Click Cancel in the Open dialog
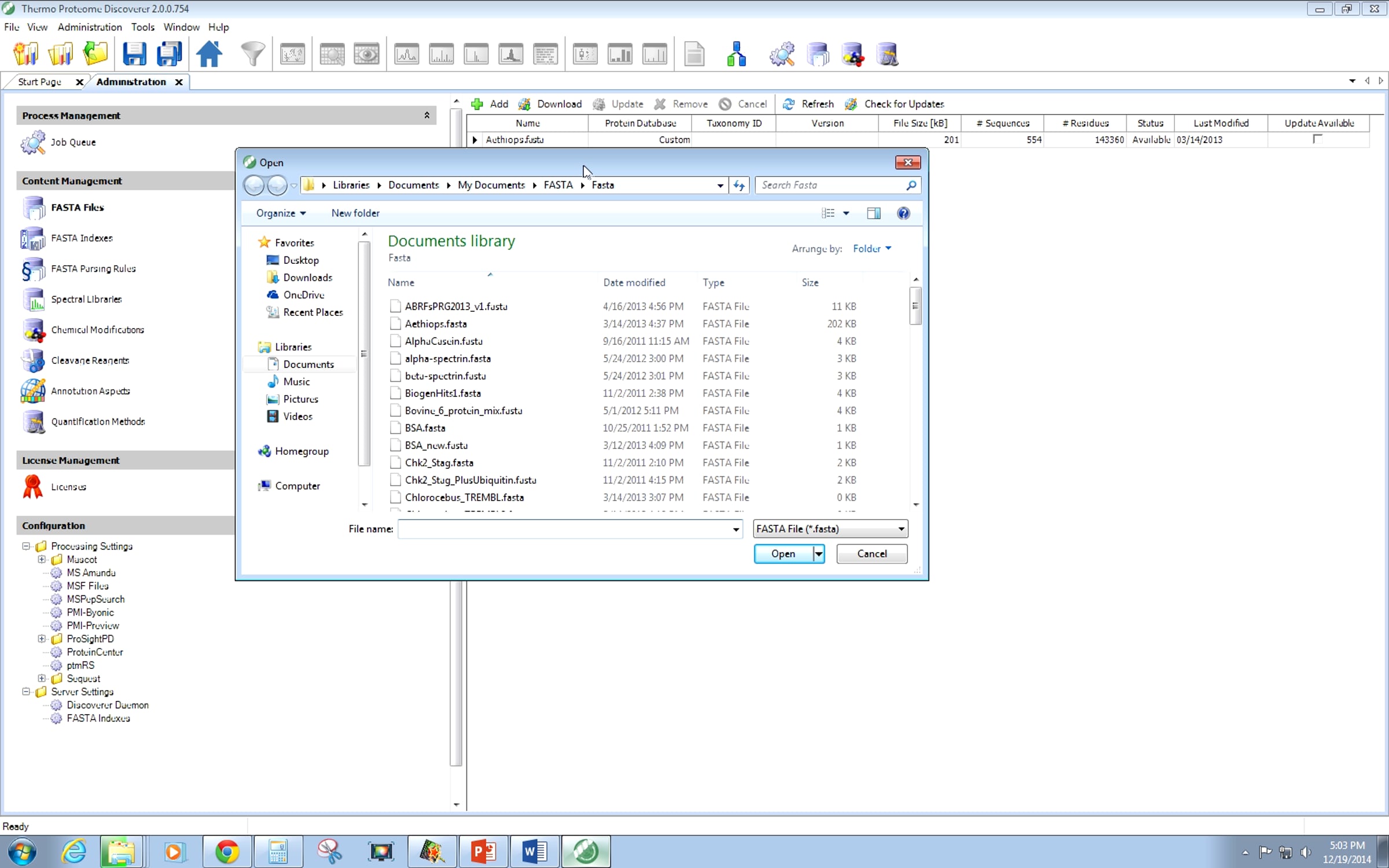Viewport: 1389px width, 868px height. point(872,554)
